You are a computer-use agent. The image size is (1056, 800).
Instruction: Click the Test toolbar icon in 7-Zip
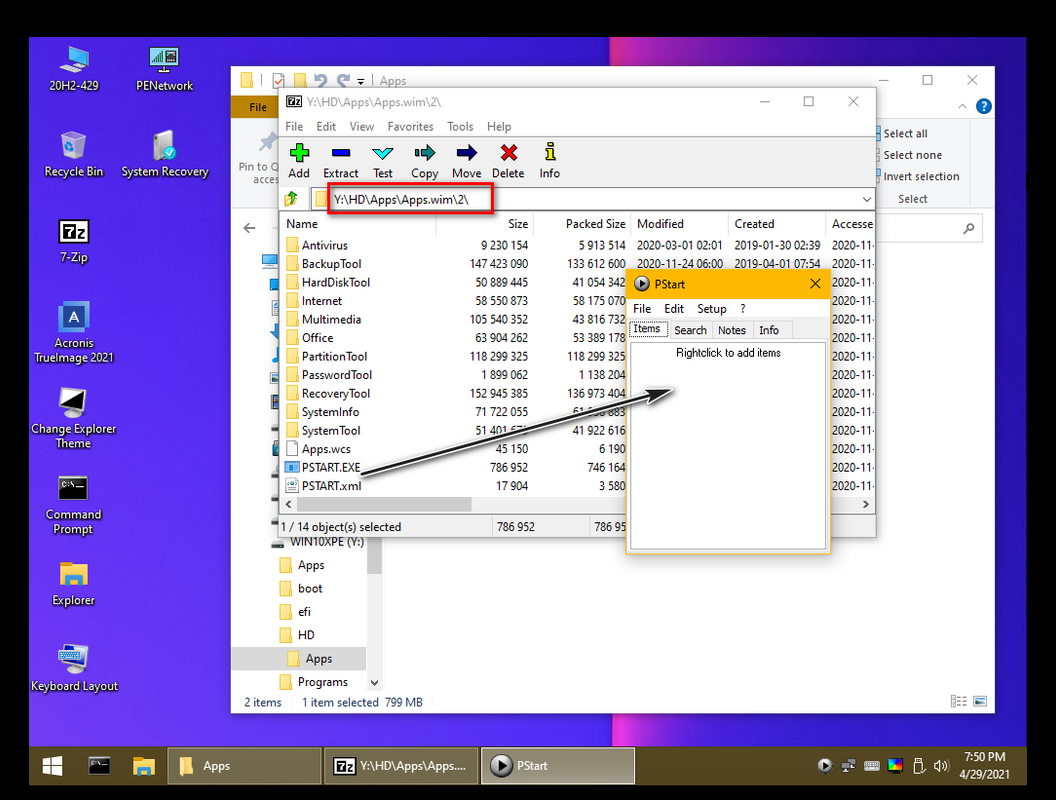pyautogui.click(x=383, y=161)
